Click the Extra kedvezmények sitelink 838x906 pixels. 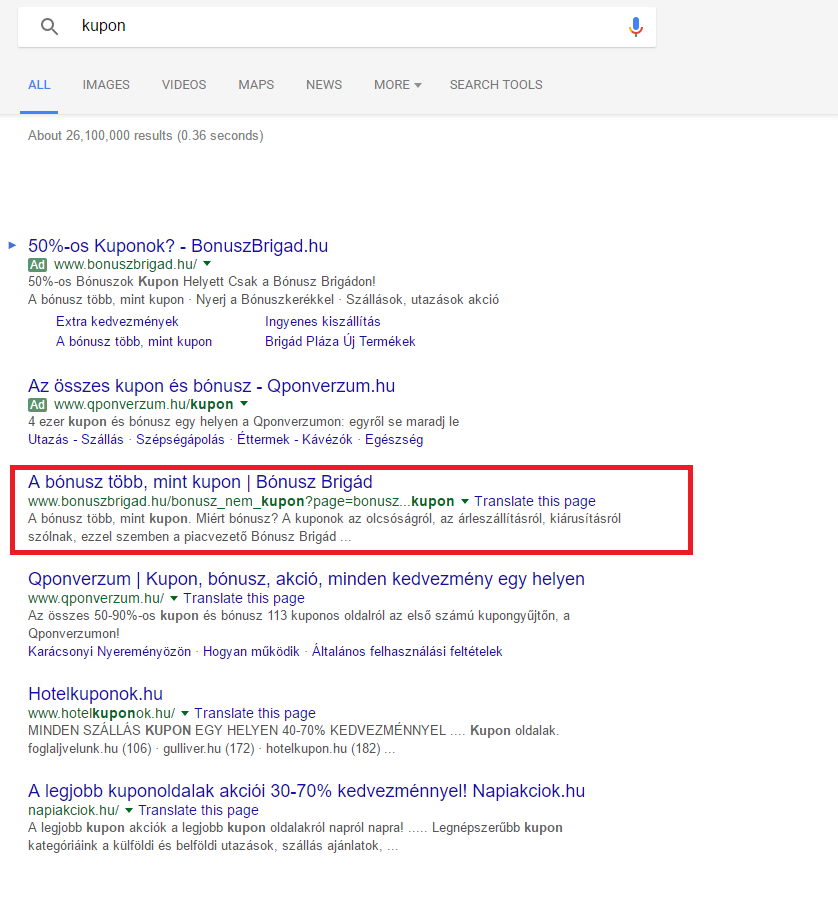click(117, 322)
